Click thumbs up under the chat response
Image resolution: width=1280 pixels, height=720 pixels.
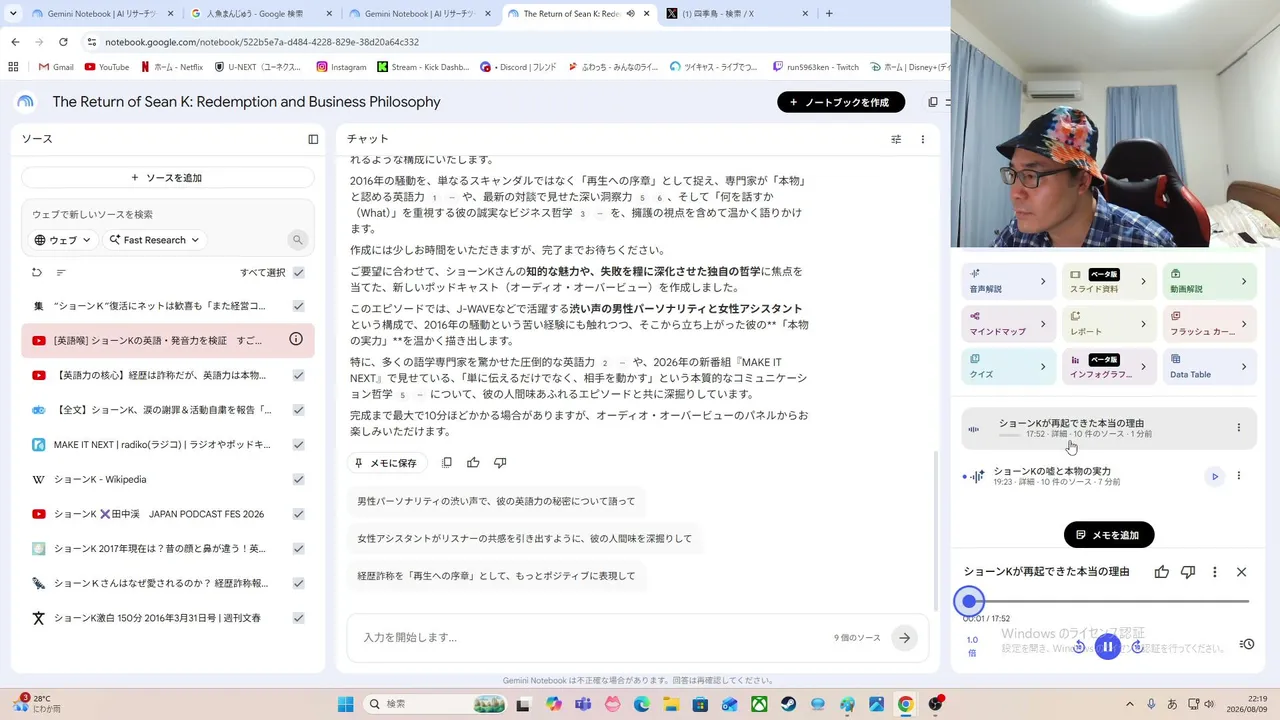[473, 463]
